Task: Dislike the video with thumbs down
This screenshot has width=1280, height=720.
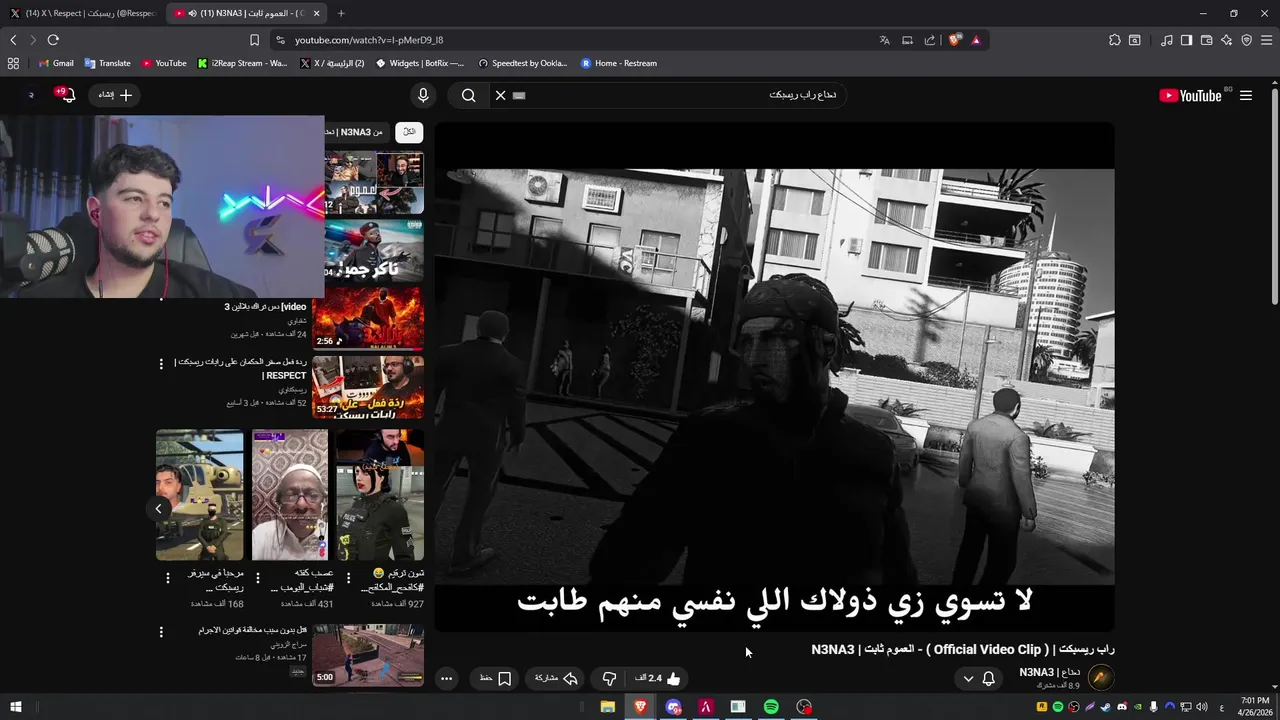Action: pyautogui.click(x=609, y=678)
